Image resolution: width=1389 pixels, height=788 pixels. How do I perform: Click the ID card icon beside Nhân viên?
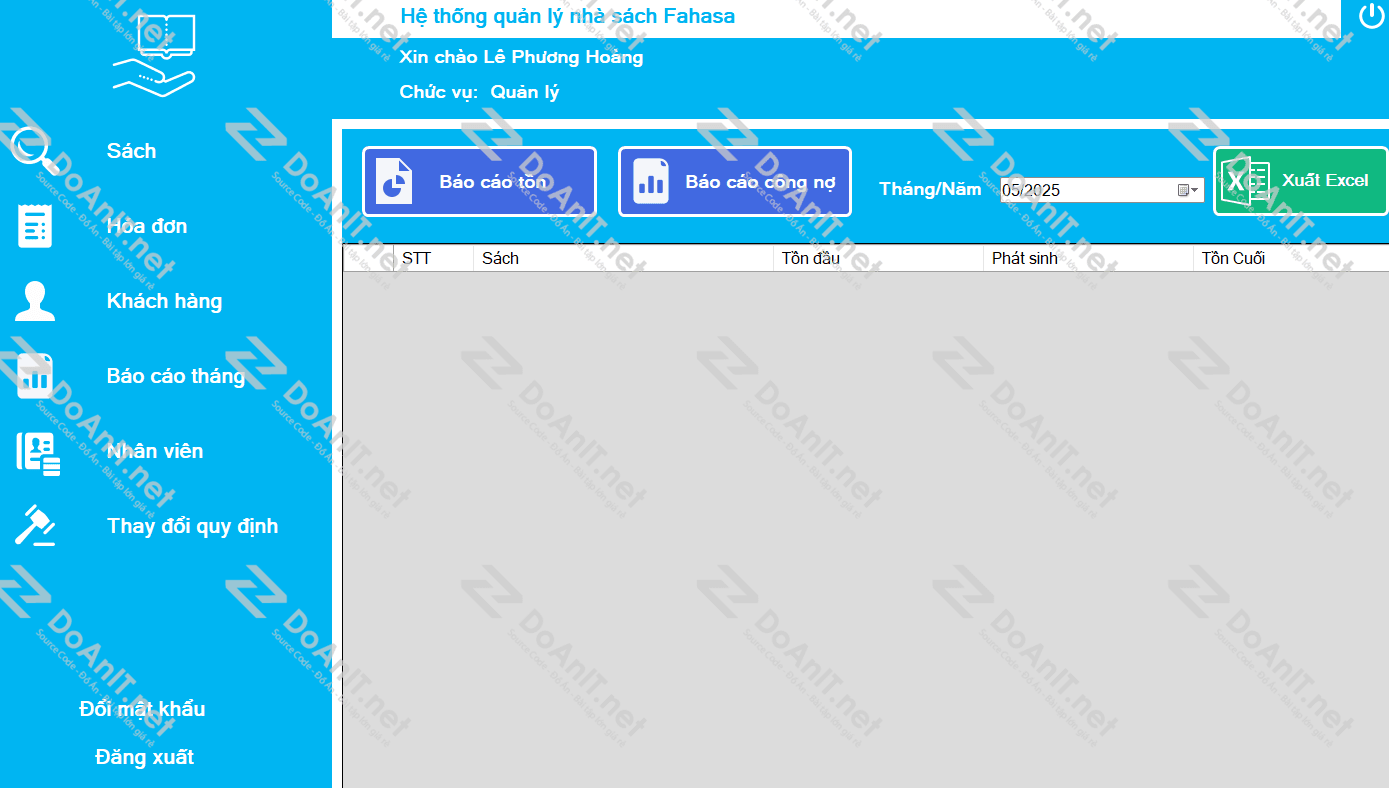(38, 452)
